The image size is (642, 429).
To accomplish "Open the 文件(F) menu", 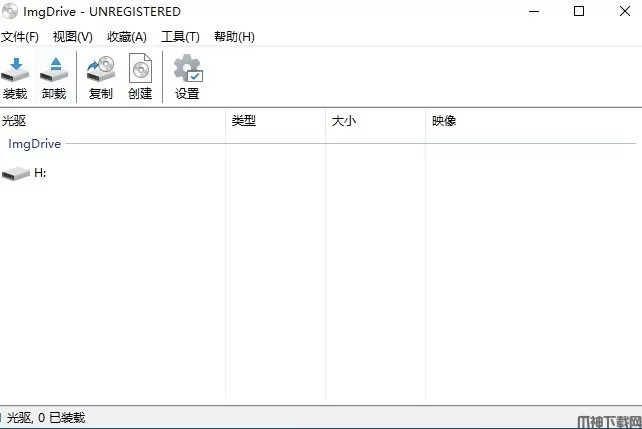I will click(x=20, y=37).
